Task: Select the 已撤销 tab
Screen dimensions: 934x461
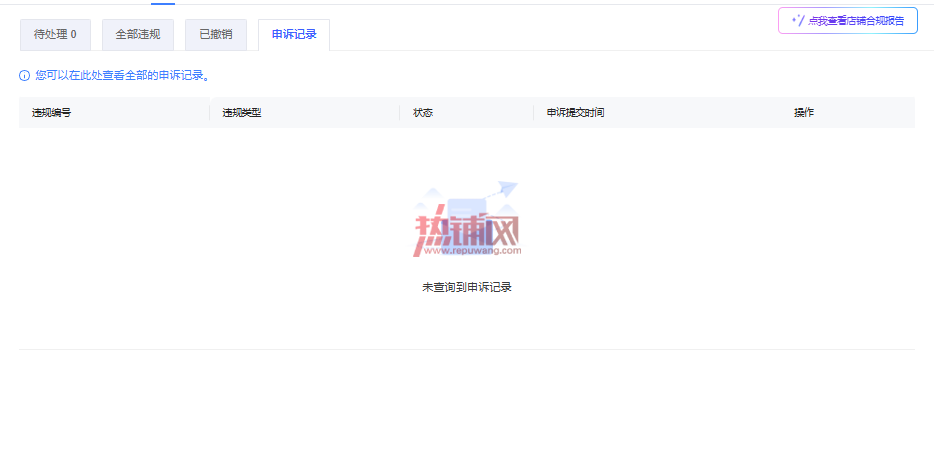Action: pos(216,35)
